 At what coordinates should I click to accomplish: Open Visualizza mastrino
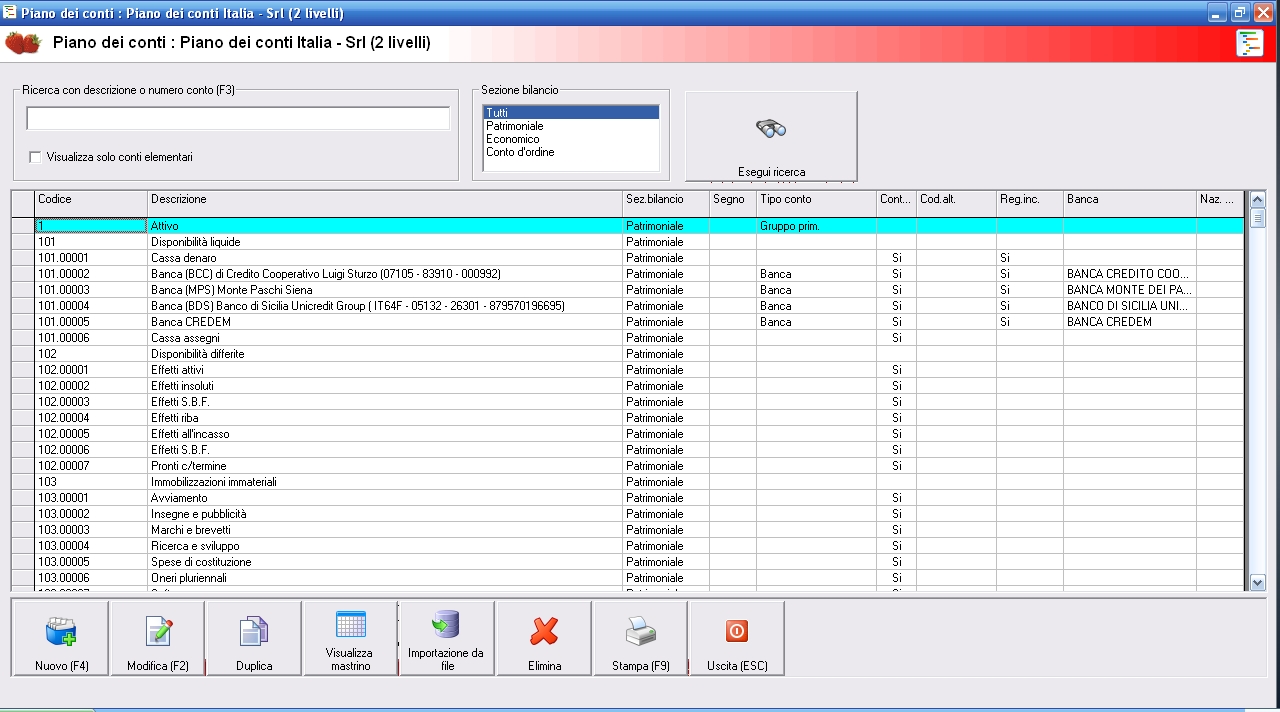click(350, 638)
